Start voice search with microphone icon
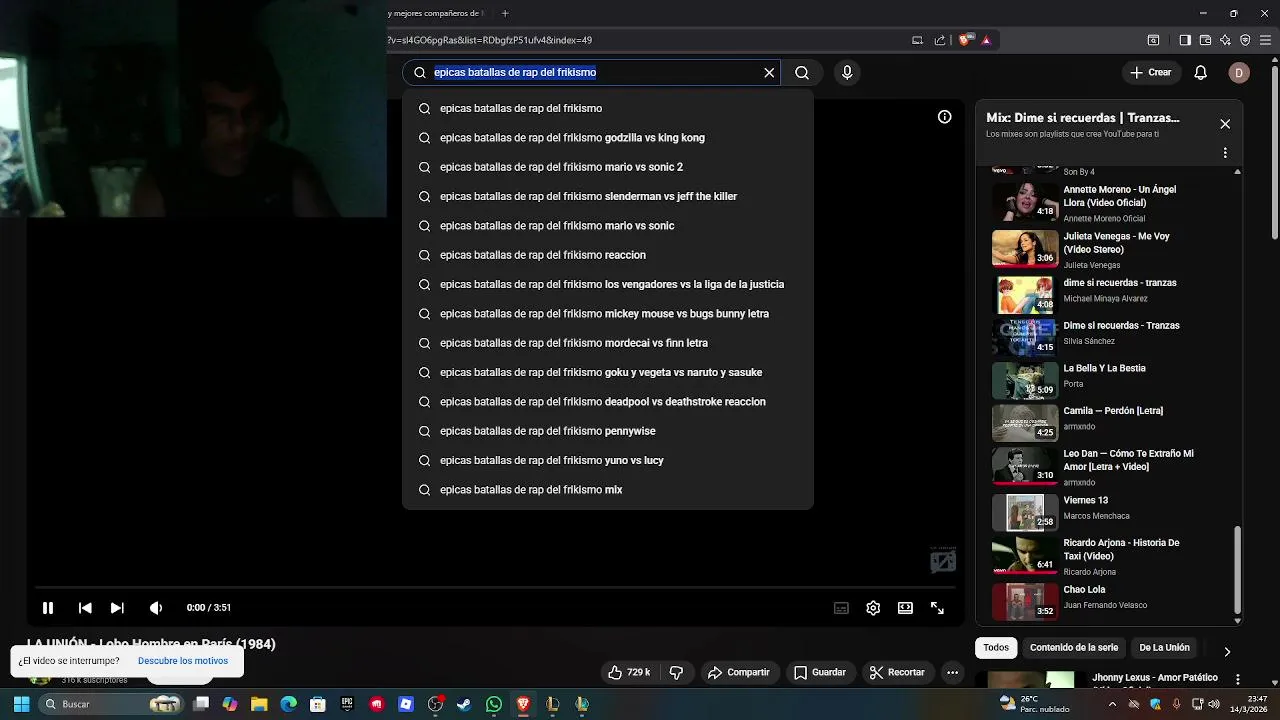 click(847, 72)
